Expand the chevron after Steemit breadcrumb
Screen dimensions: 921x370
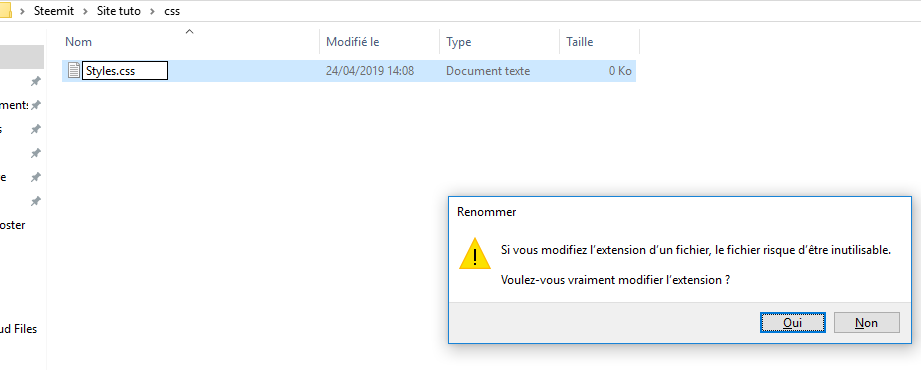coord(85,11)
